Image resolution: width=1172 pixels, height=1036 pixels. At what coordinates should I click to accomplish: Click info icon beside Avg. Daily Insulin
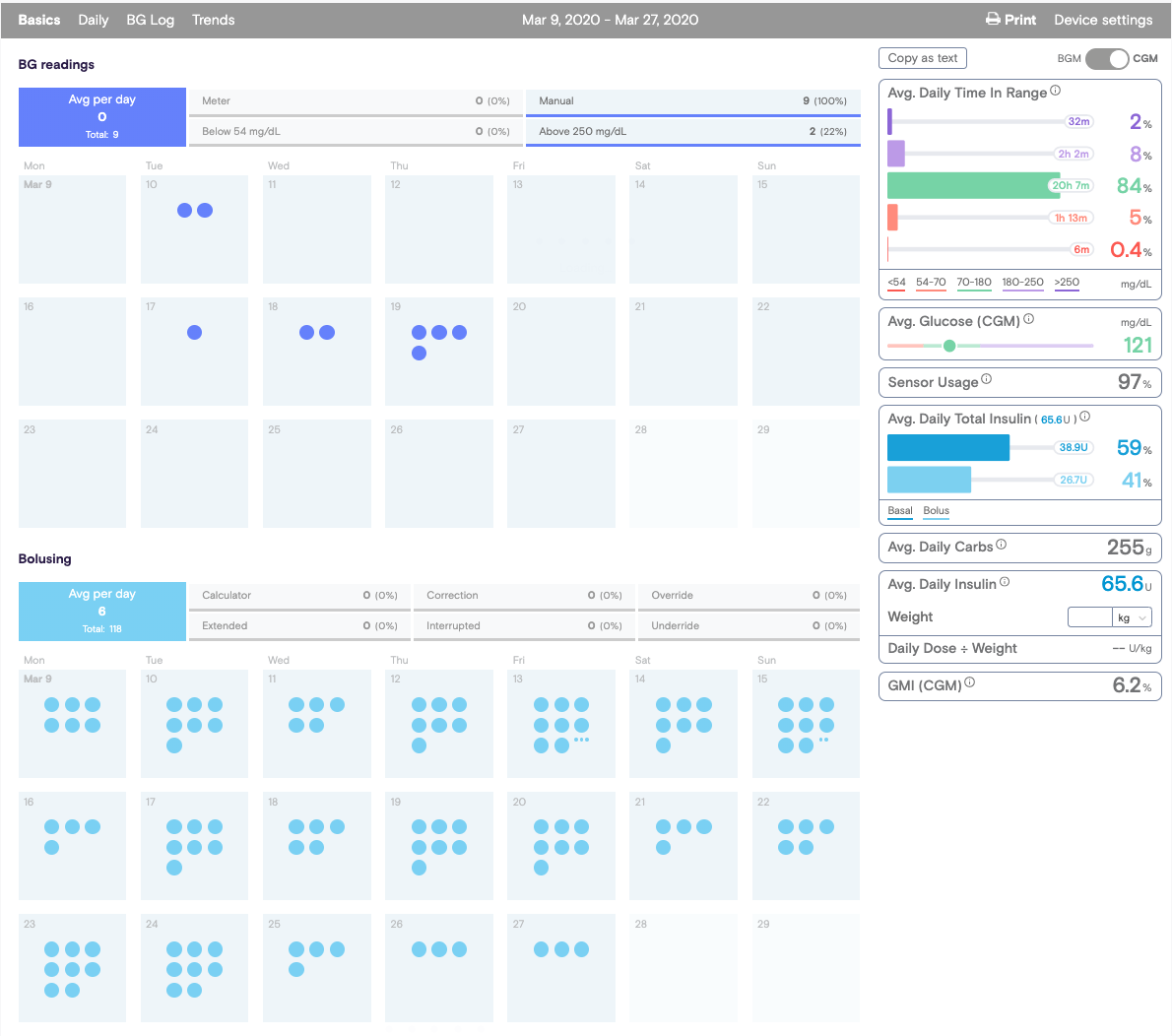(x=1005, y=582)
